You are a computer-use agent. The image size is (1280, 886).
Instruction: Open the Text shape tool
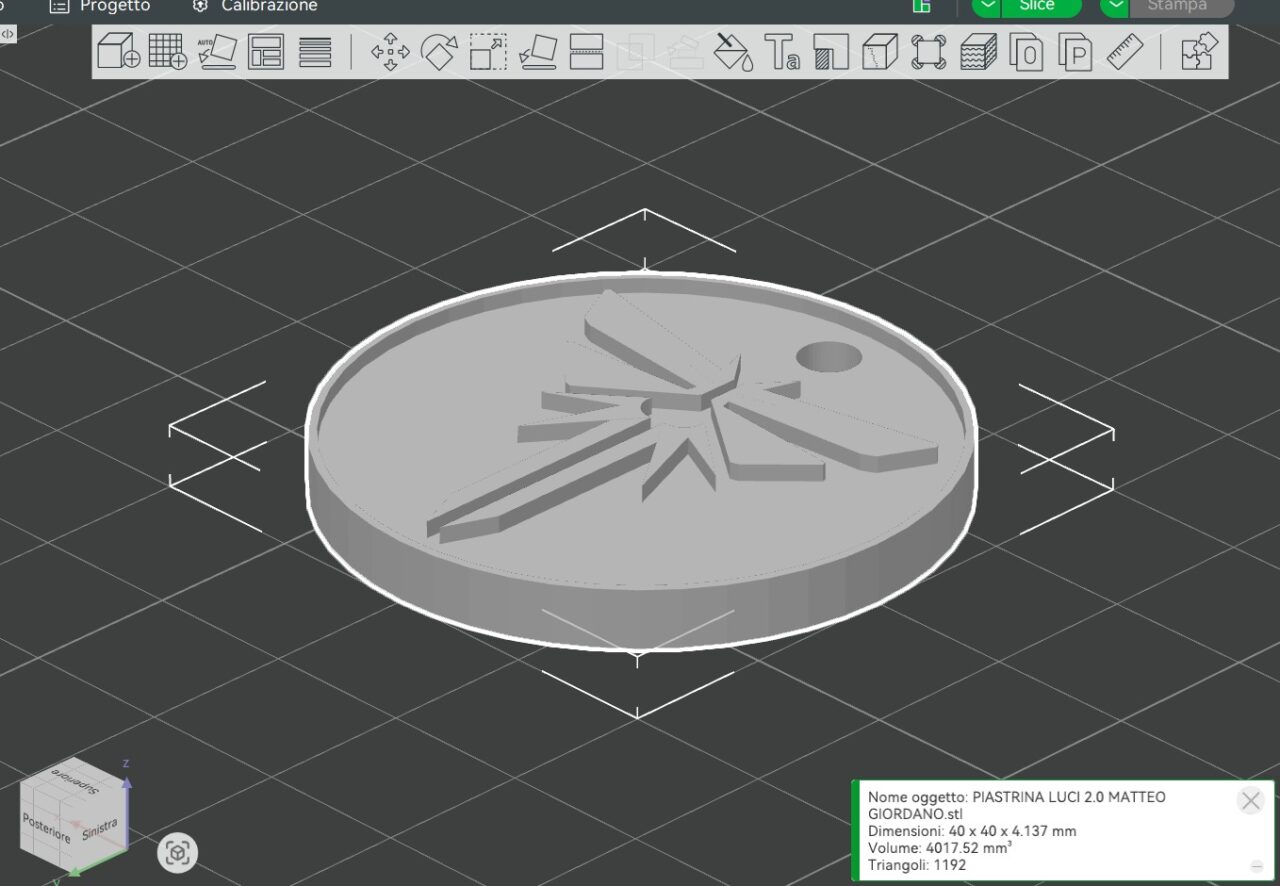[781, 51]
